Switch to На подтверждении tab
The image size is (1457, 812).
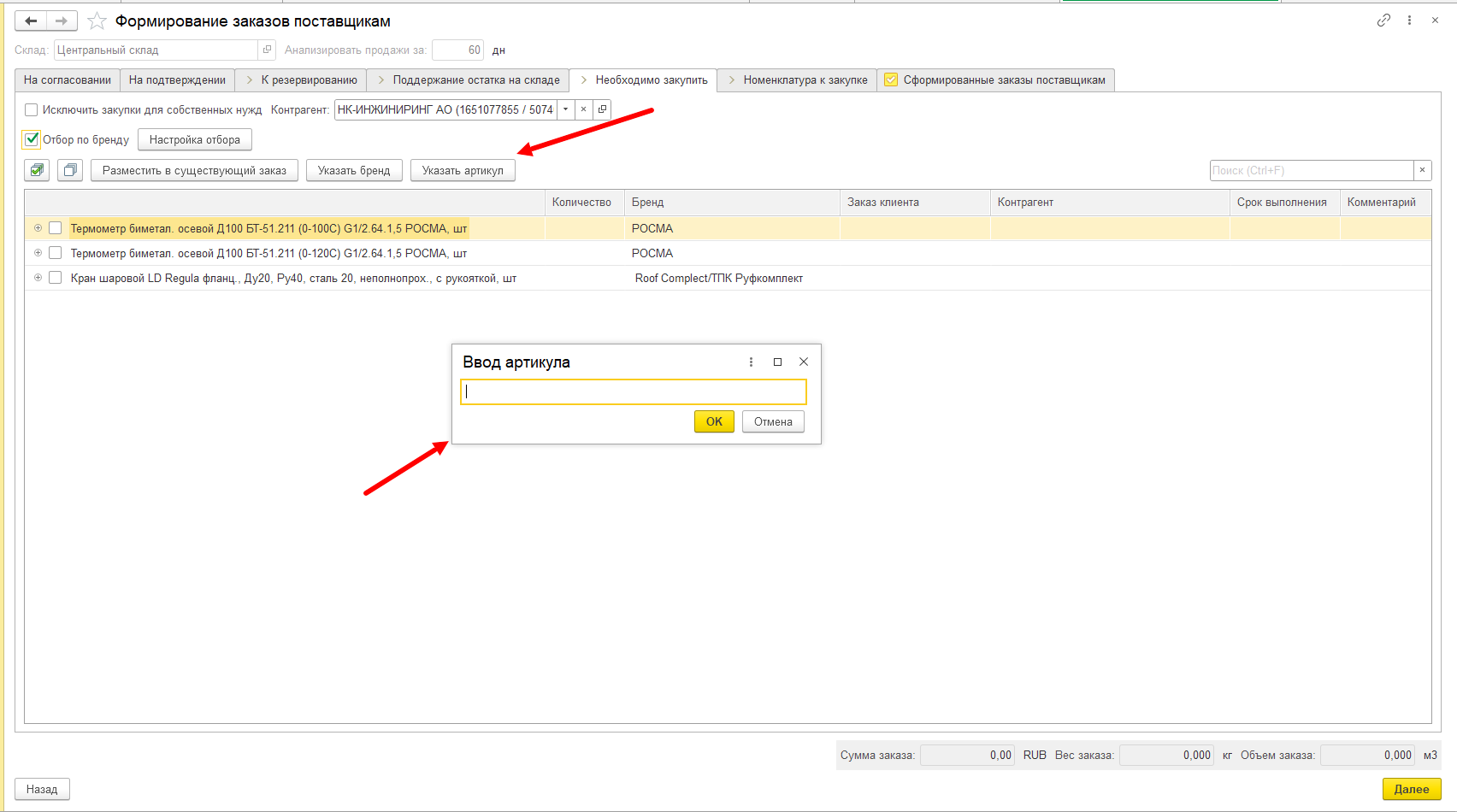(177, 79)
